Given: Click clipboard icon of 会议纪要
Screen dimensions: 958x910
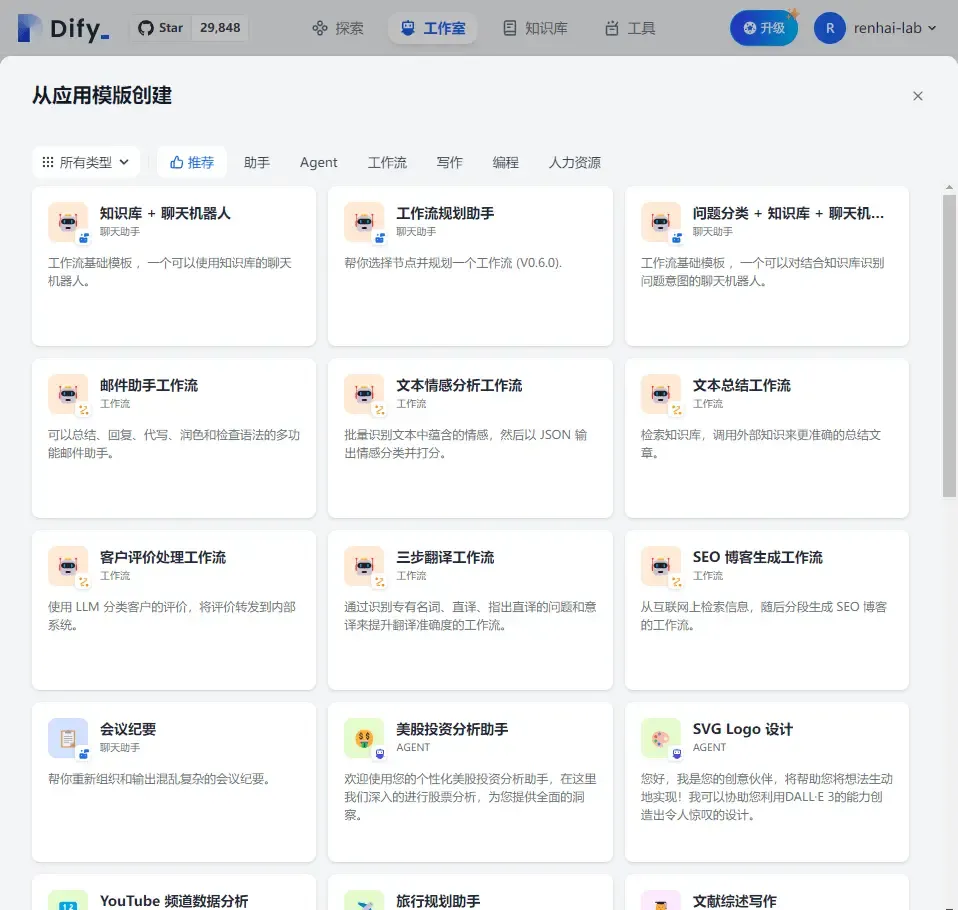Looking at the screenshot, I should click(68, 738).
